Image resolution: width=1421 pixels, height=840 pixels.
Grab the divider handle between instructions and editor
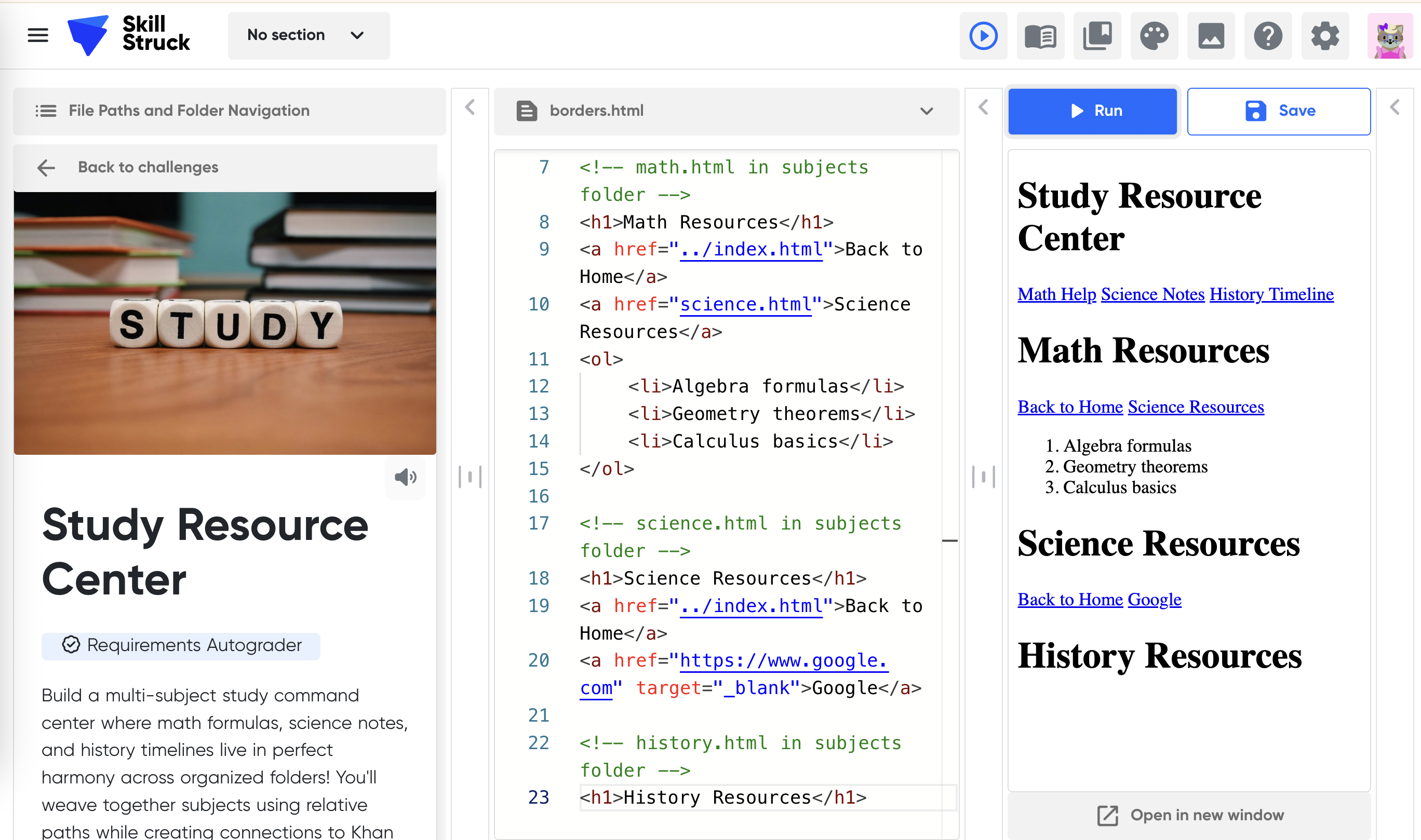click(470, 477)
